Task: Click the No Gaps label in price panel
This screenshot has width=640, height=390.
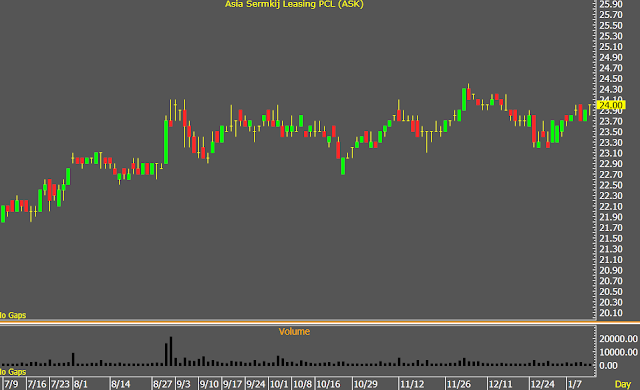Action: [13, 315]
